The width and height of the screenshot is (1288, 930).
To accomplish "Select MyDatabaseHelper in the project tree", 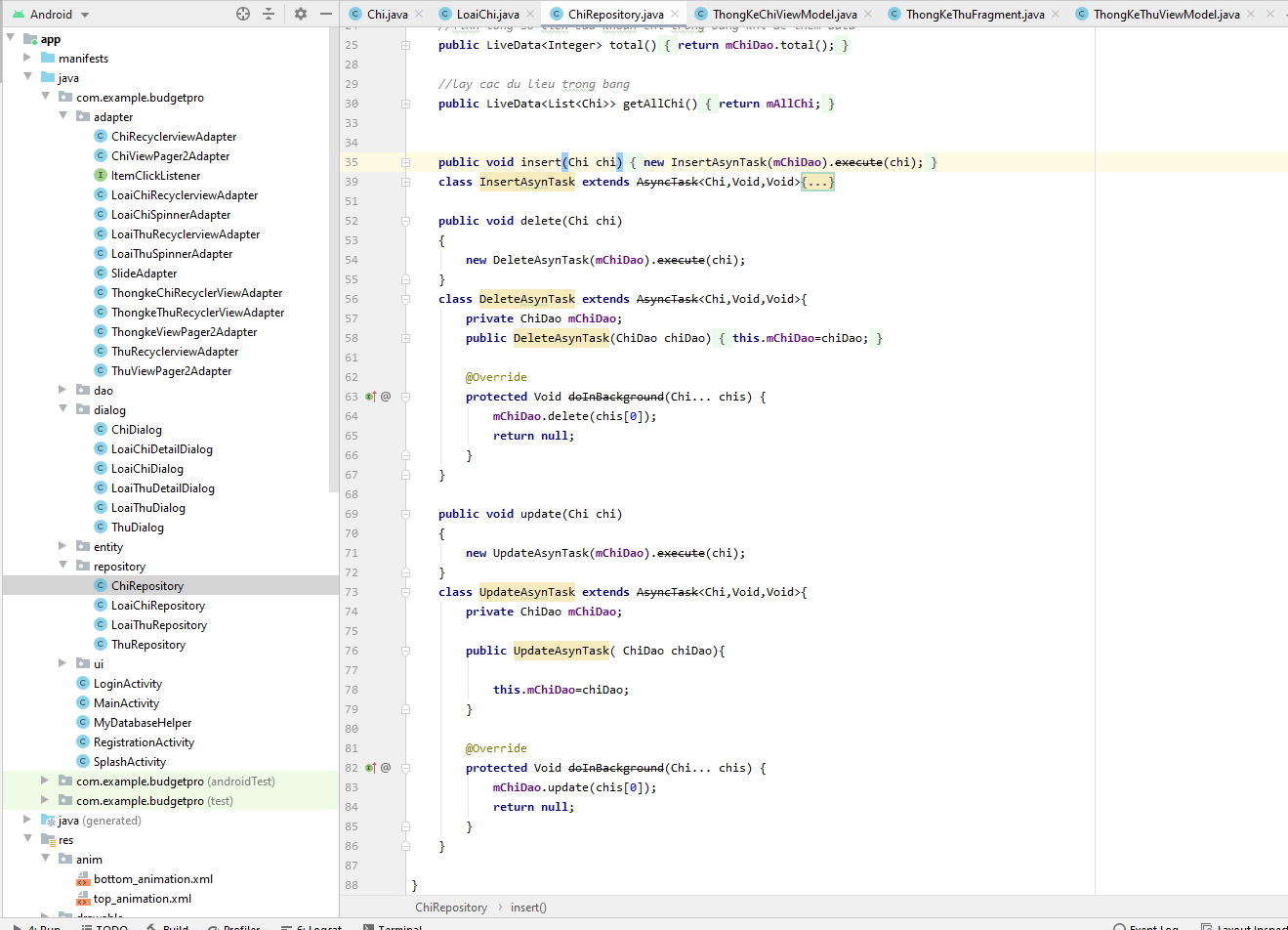I will tap(143, 722).
